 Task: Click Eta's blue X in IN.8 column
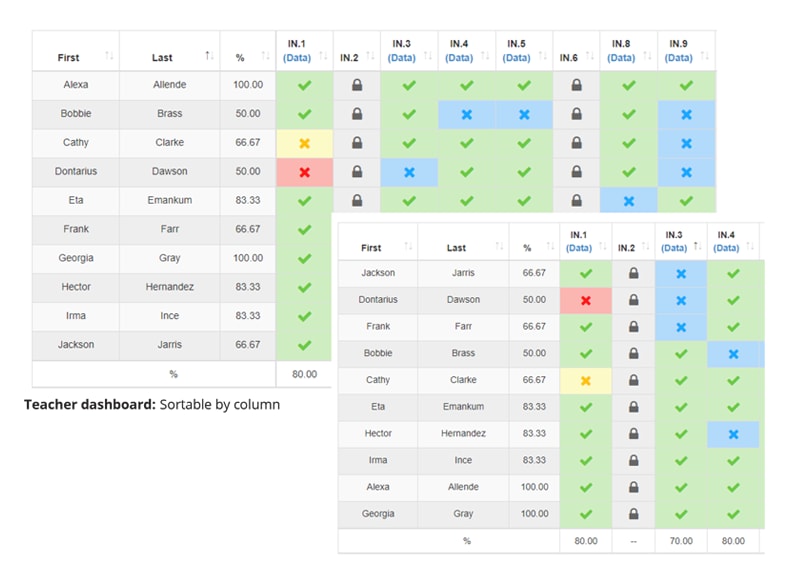click(628, 201)
